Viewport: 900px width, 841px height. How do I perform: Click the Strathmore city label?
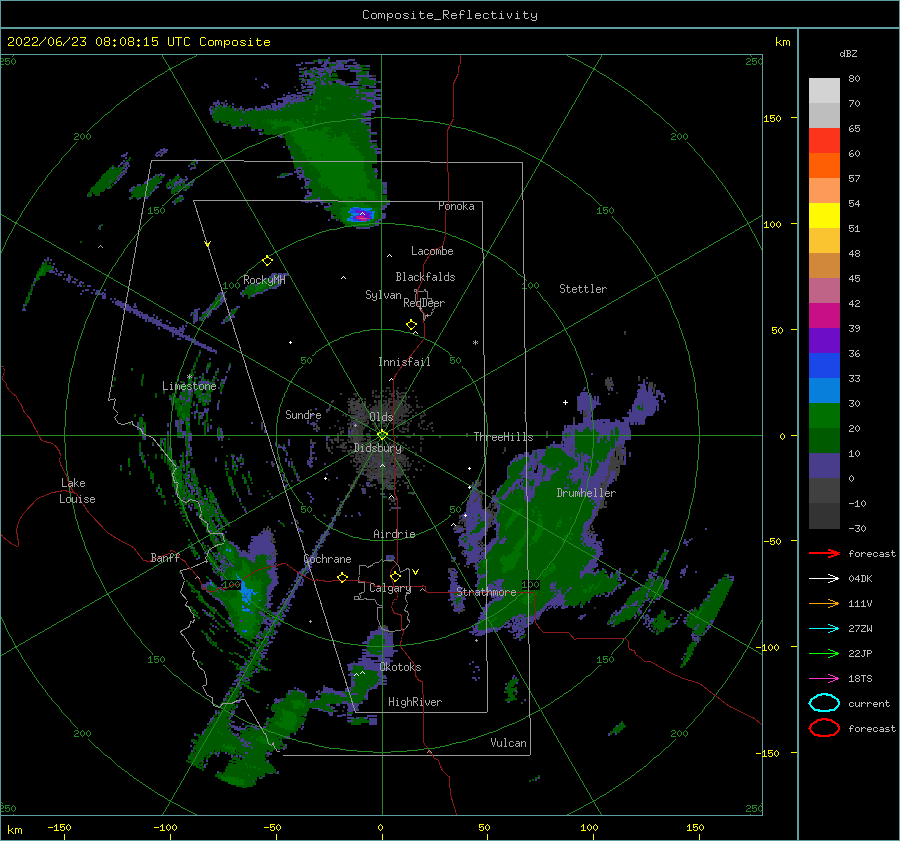click(486, 592)
